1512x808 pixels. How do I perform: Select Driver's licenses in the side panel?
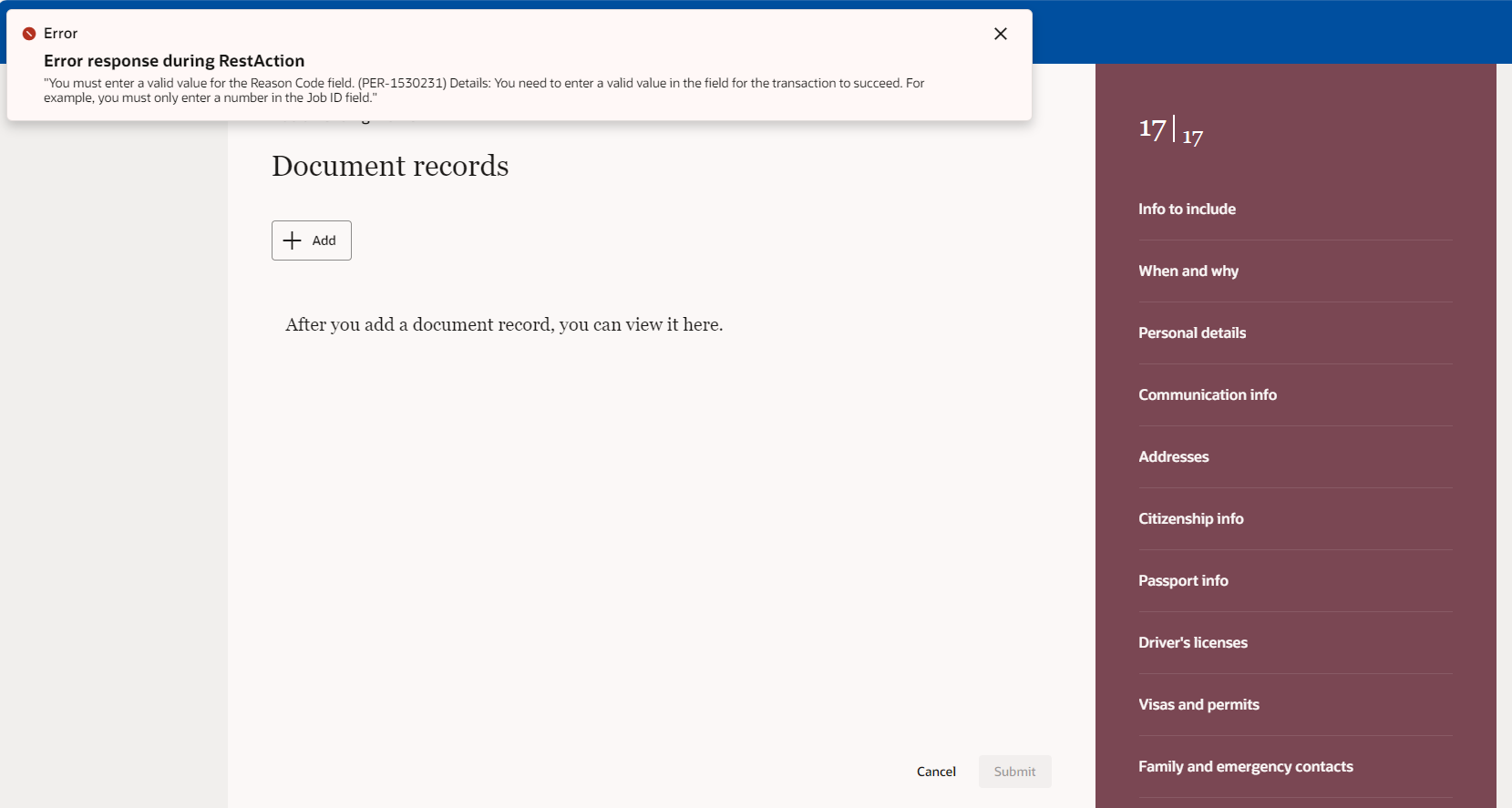tap(1193, 642)
